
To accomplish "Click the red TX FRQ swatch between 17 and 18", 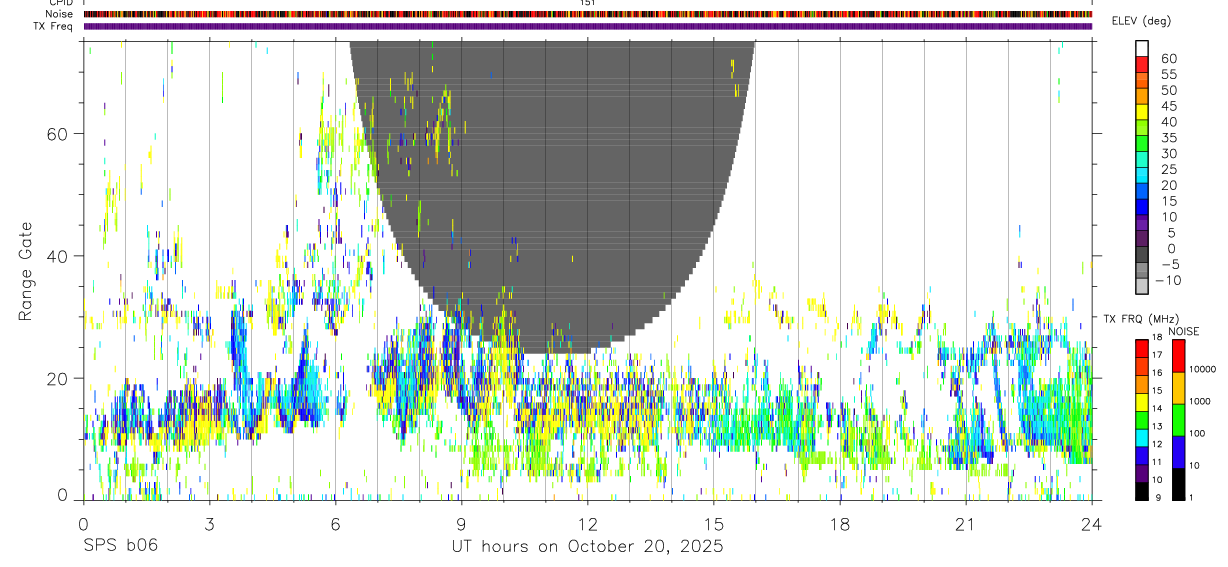I will pyautogui.click(x=1142, y=349).
